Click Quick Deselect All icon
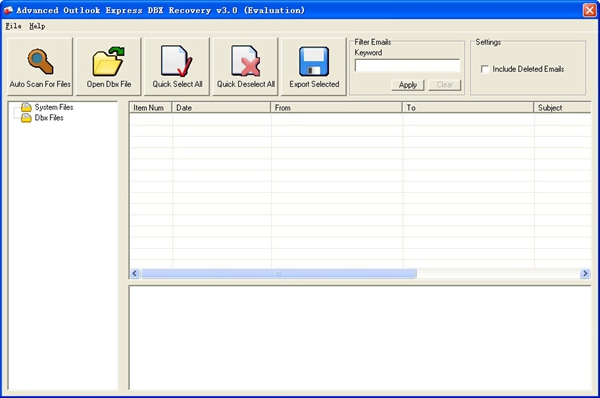600x398 pixels. click(245, 61)
